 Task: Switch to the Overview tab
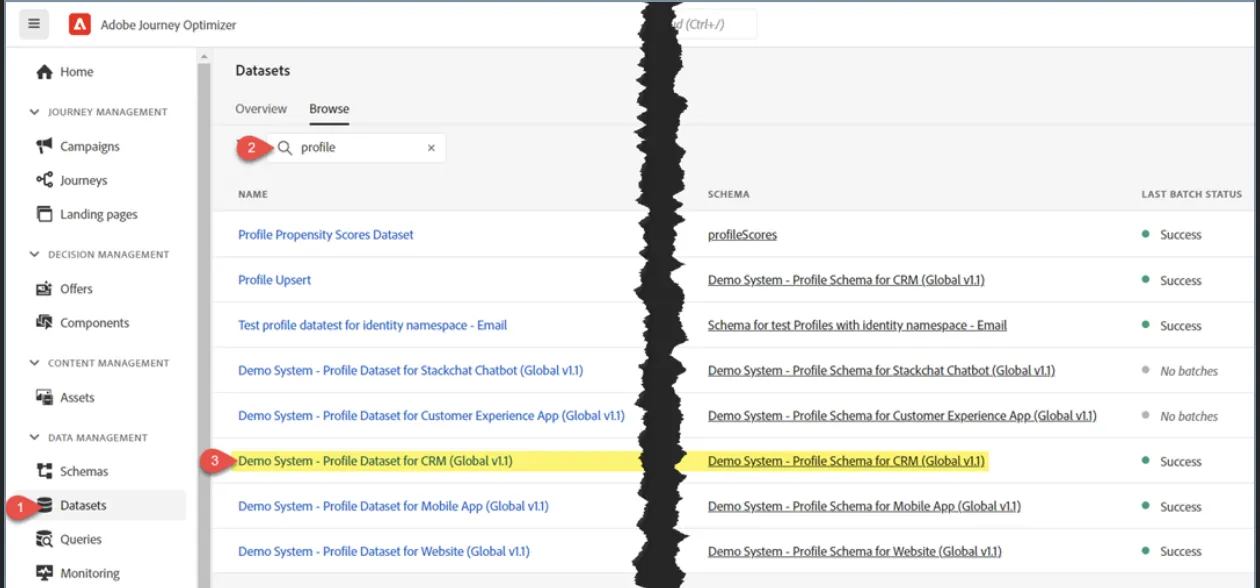point(261,109)
